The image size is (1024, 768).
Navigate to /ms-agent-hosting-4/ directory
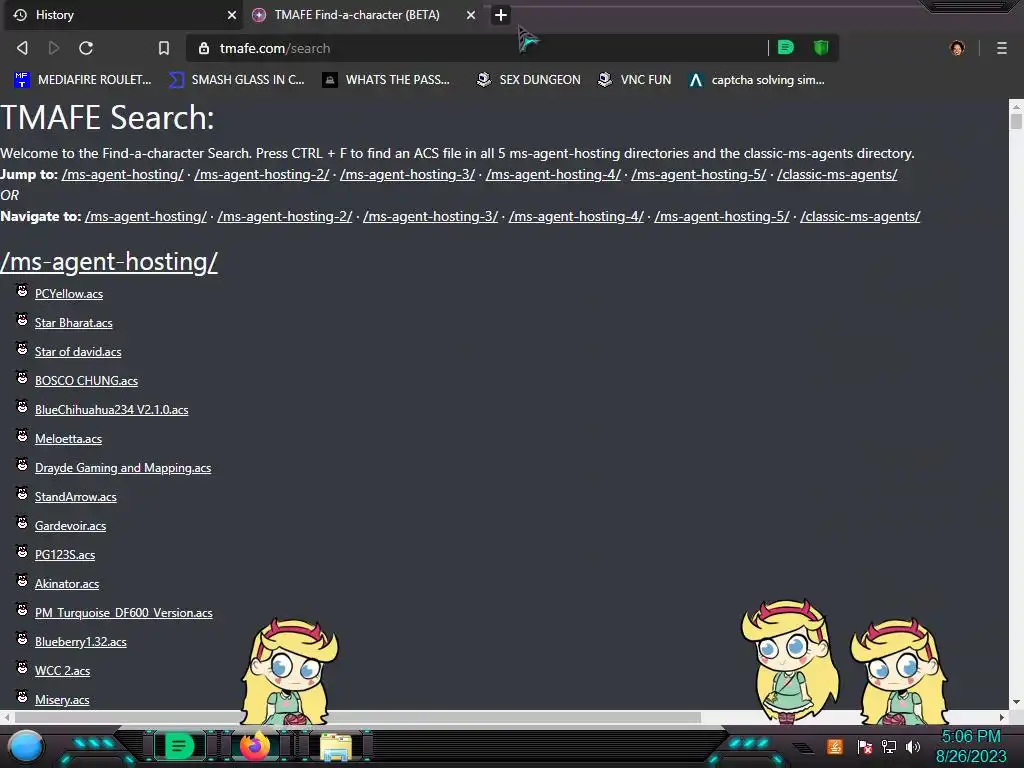576,216
